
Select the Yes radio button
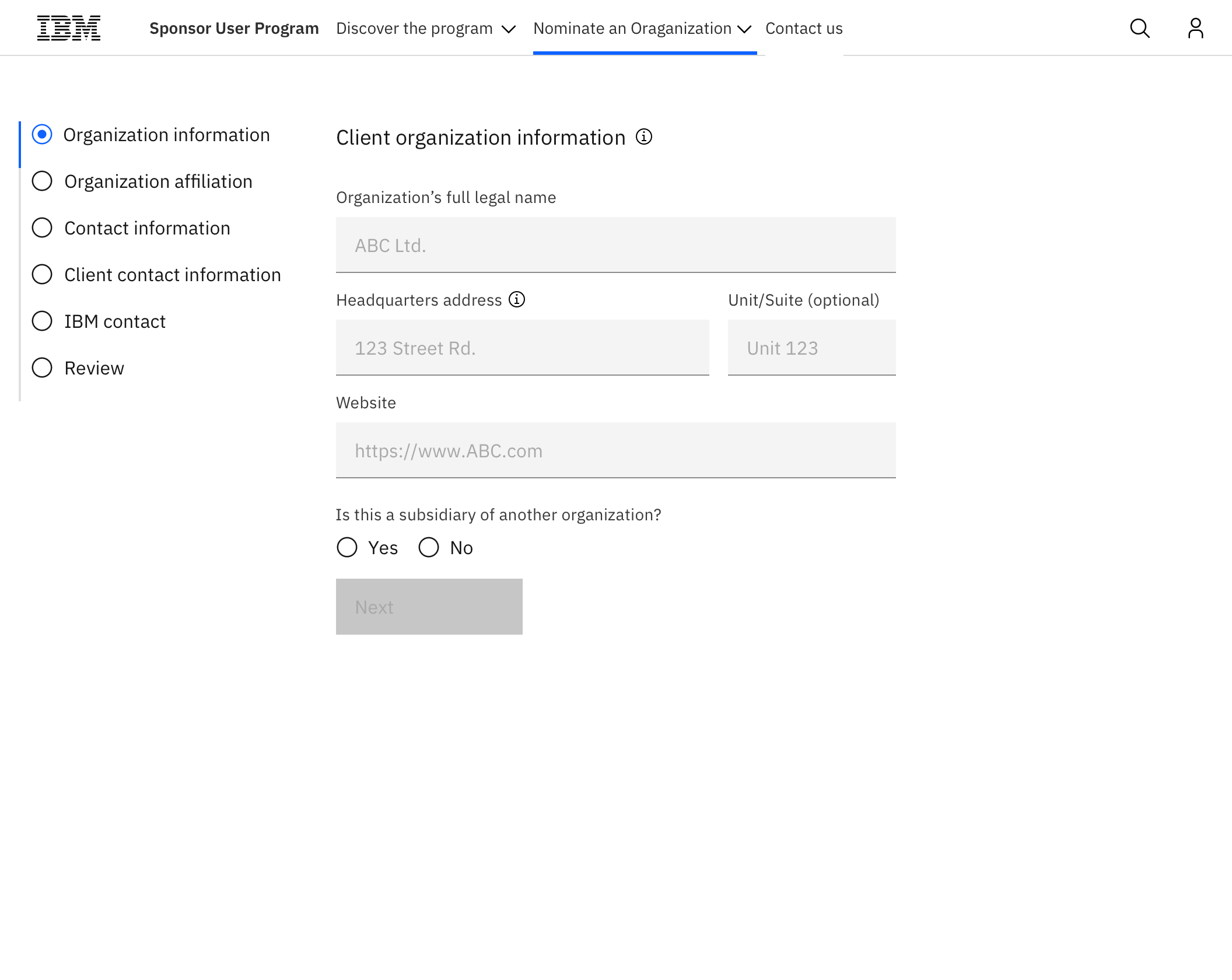(x=347, y=548)
